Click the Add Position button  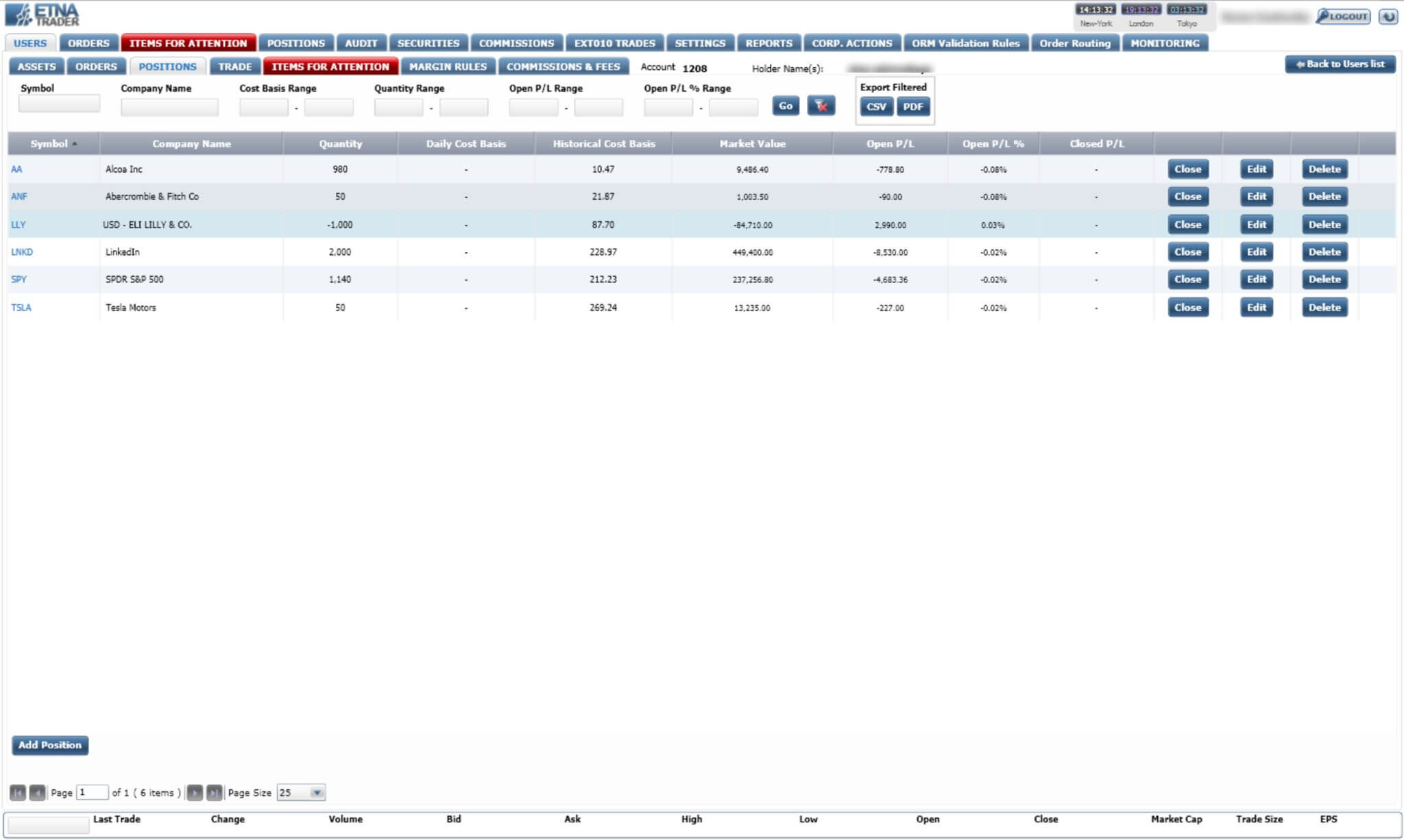point(50,745)
